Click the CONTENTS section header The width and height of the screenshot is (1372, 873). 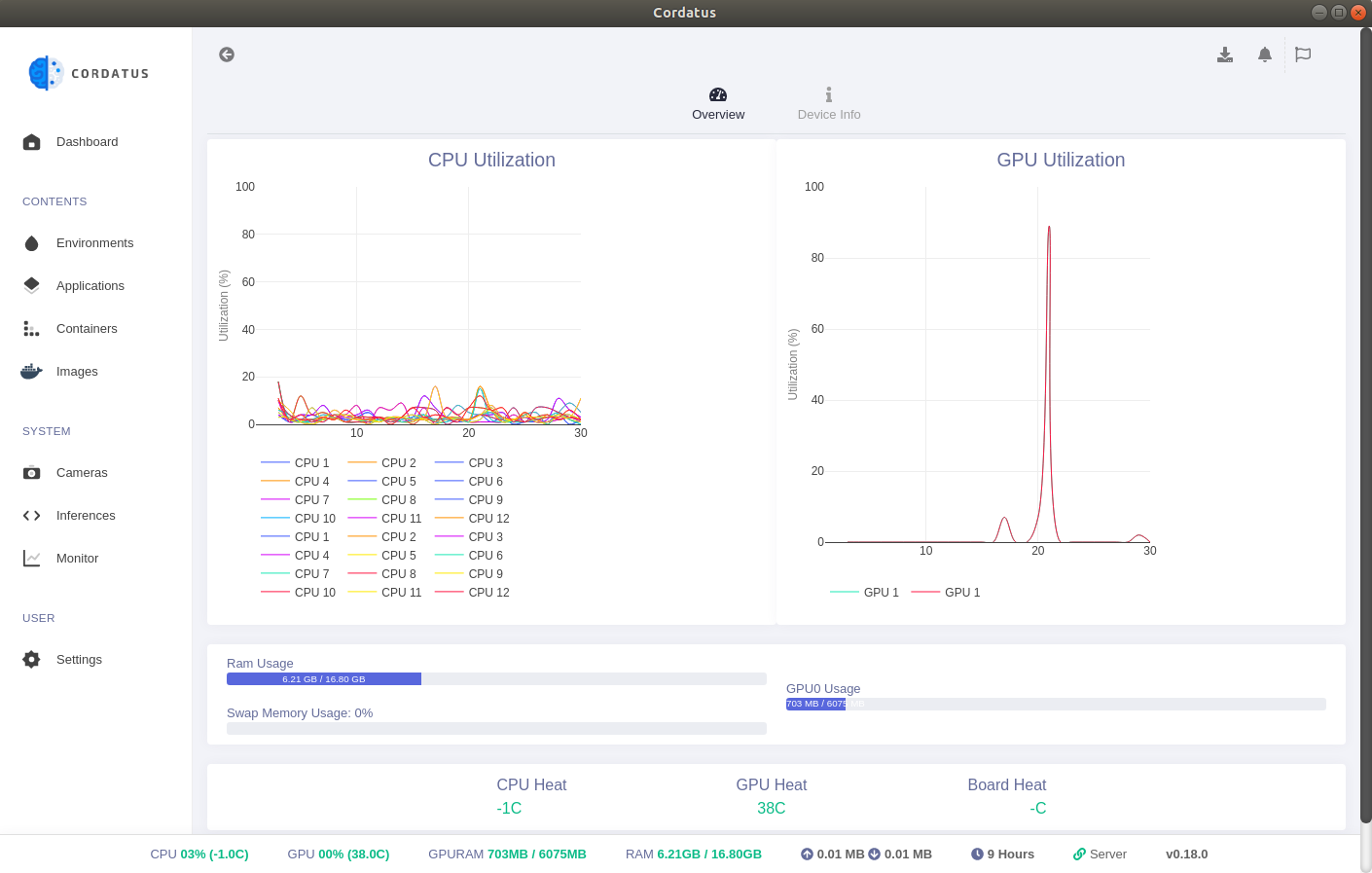[54, 201]
